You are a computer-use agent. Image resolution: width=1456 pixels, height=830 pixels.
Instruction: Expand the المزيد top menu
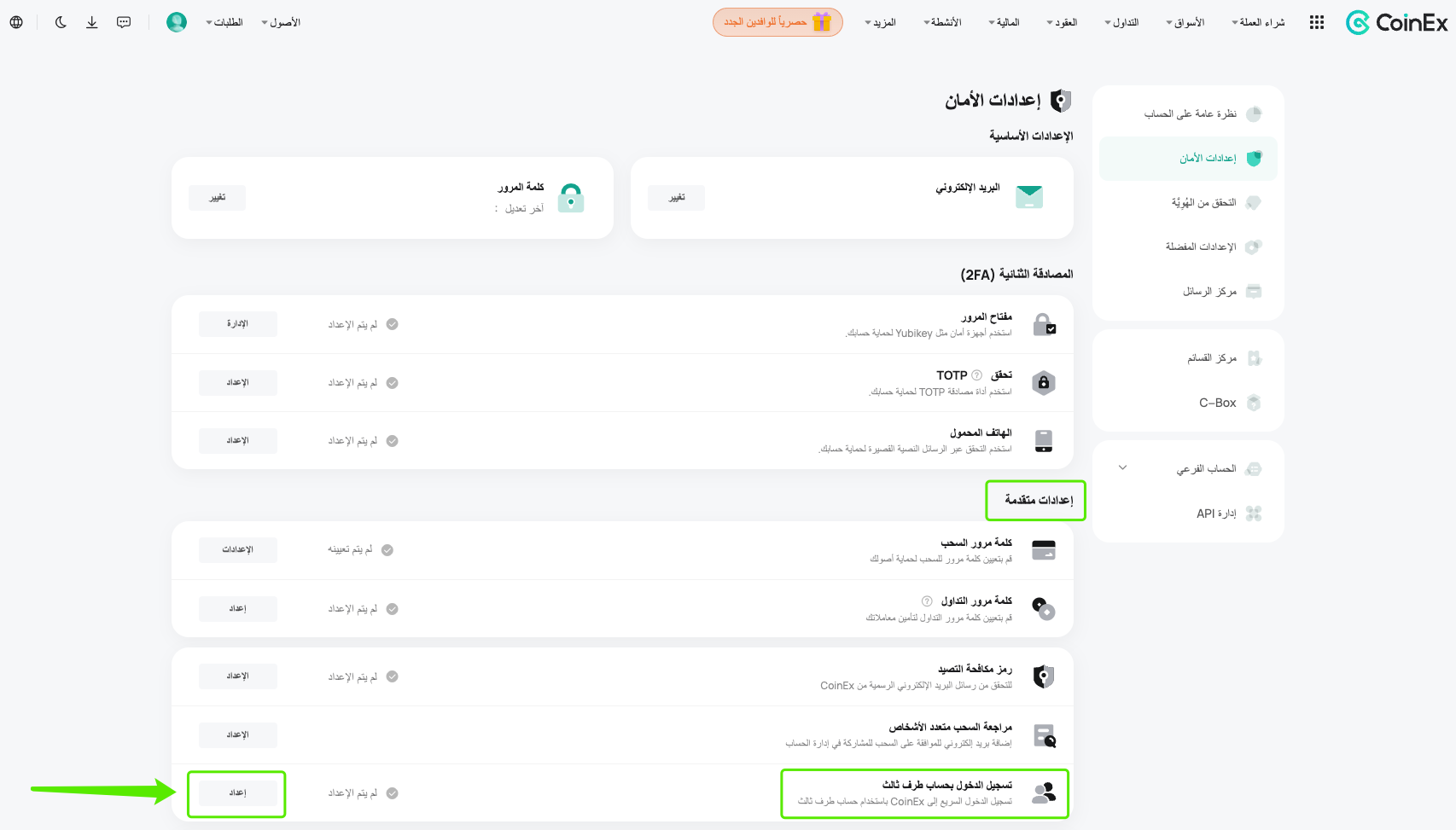[880, 22]
